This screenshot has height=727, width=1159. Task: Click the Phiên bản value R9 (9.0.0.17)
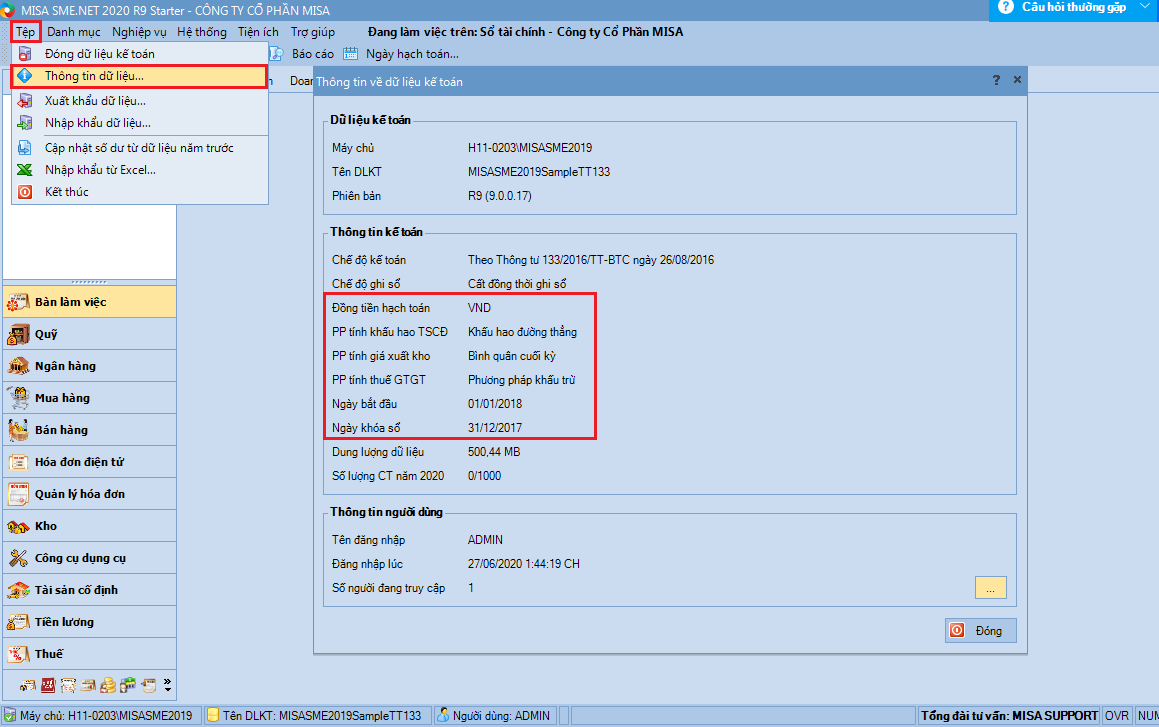pyautogui.click(x=500, y=196)
